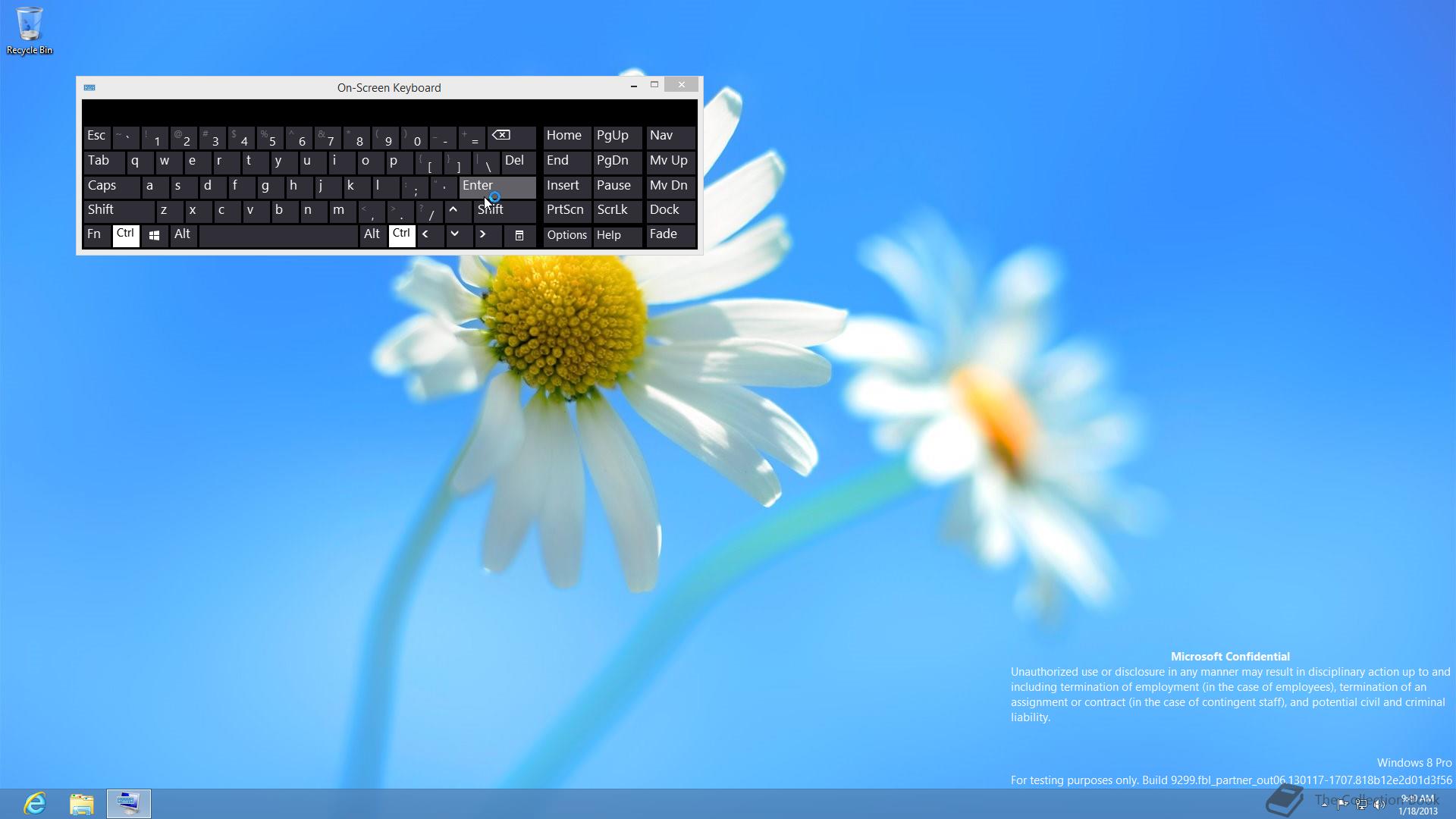Screen dimensions: 1456x819
Task: Toggle the left Shift key
Action: 119,211
